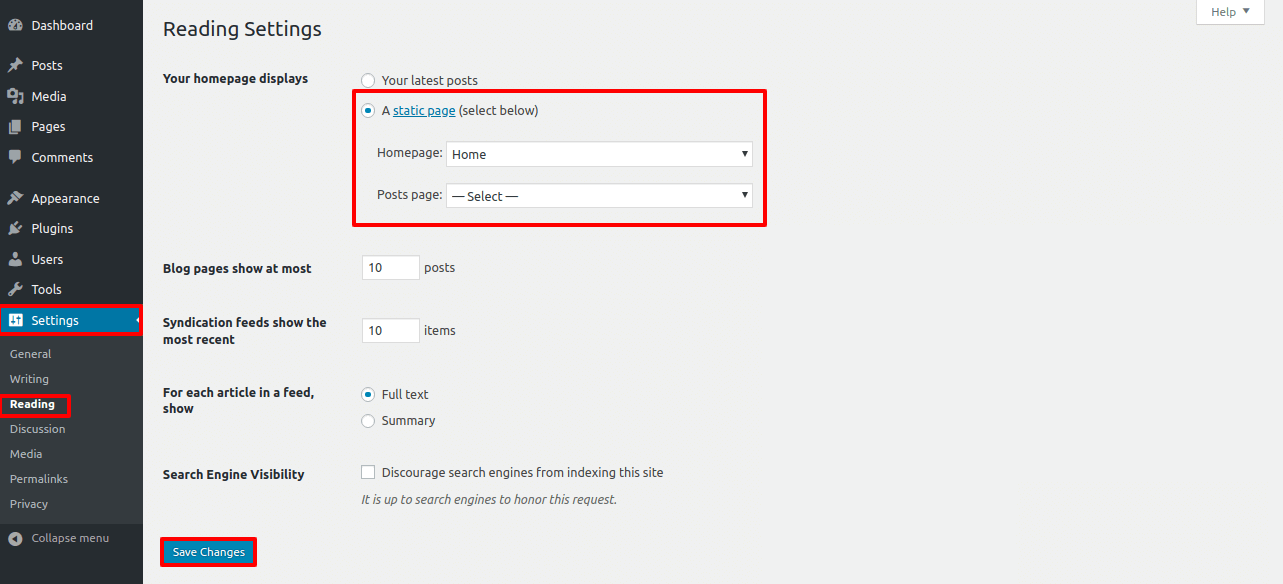This screenshot has height=584, width=1283.
Task: Go to the Permalinks settings submenu
Action: click(38, 479)
